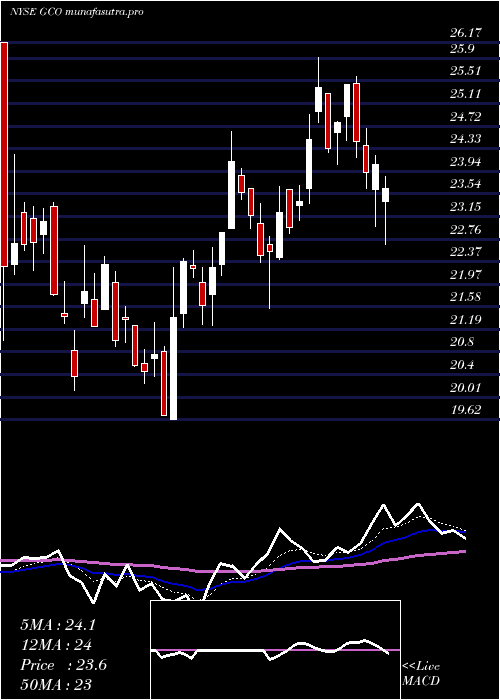The height and width of the screenshot is (700, 500).
Task: Click the NYSE GCO munafasutra.pro chart title
Action: click(76, 12)
